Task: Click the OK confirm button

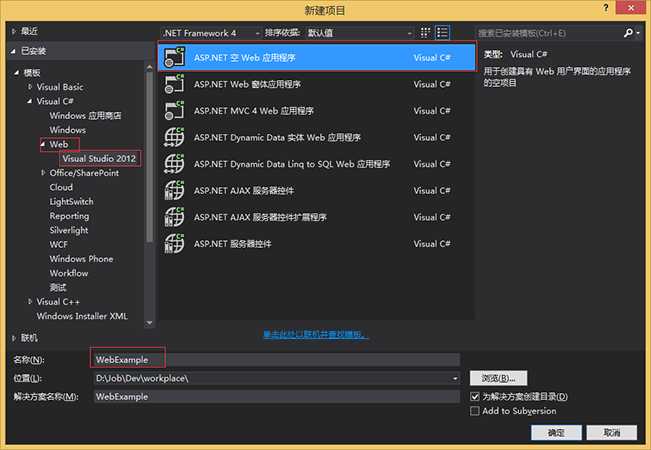Action: tap(556, 433)
